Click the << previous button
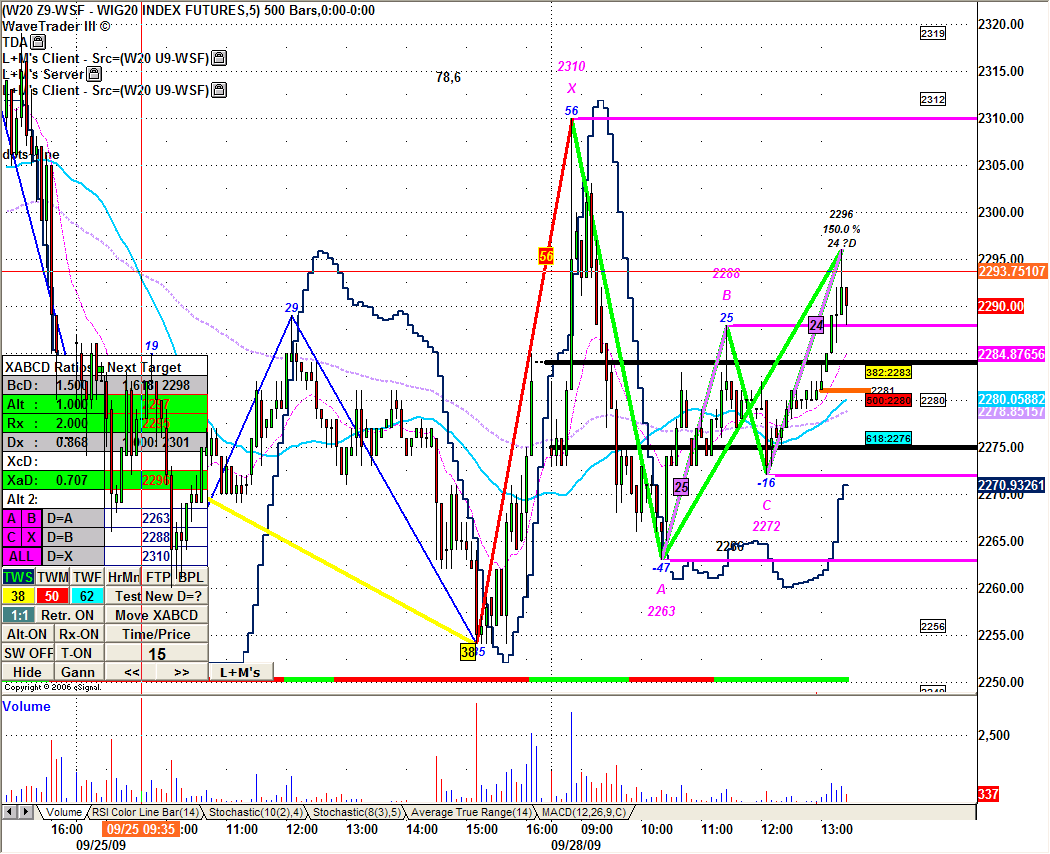 pos(131,672)
